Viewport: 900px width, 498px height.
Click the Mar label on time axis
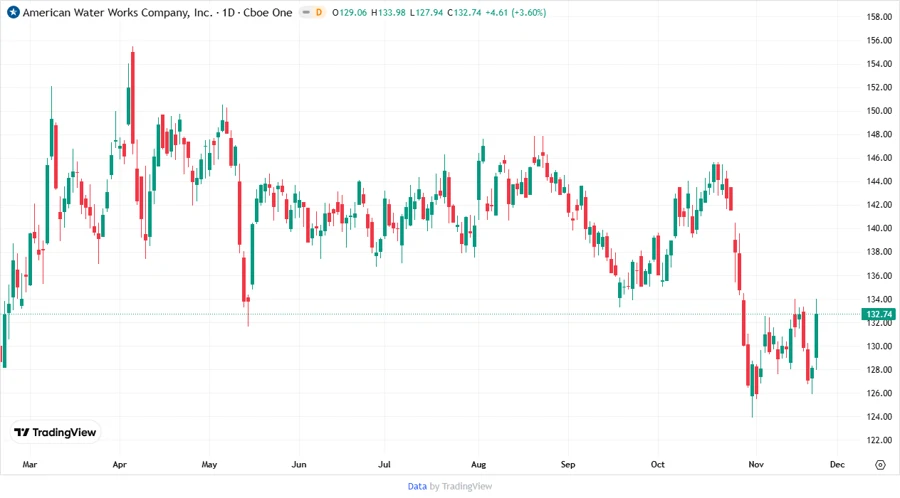click(30, 465)
